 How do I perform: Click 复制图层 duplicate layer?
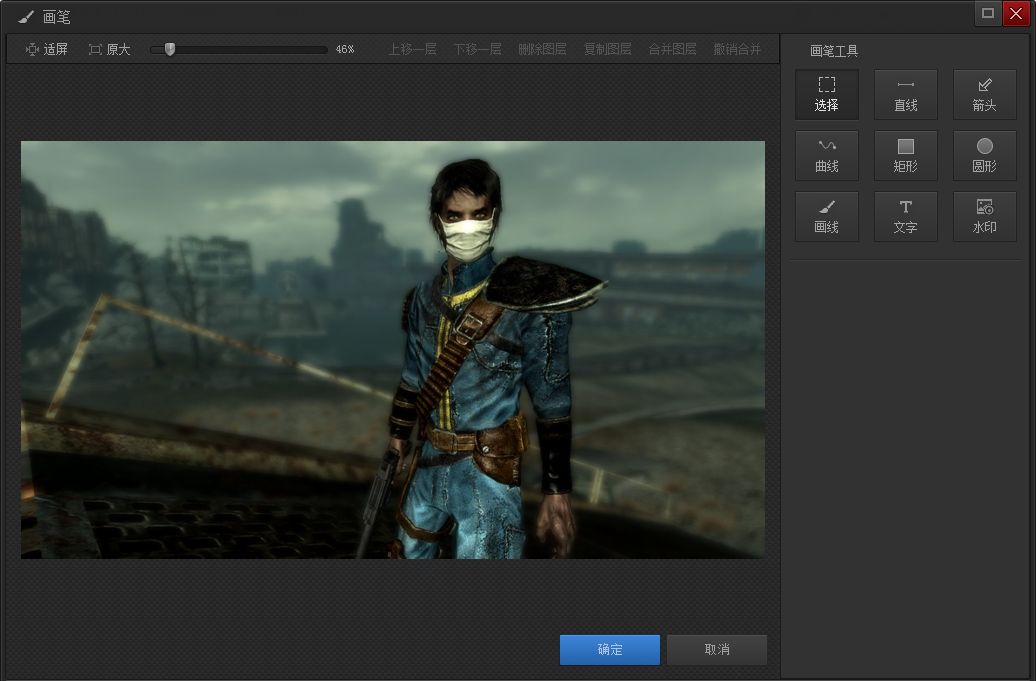click(x=607, y=50)
